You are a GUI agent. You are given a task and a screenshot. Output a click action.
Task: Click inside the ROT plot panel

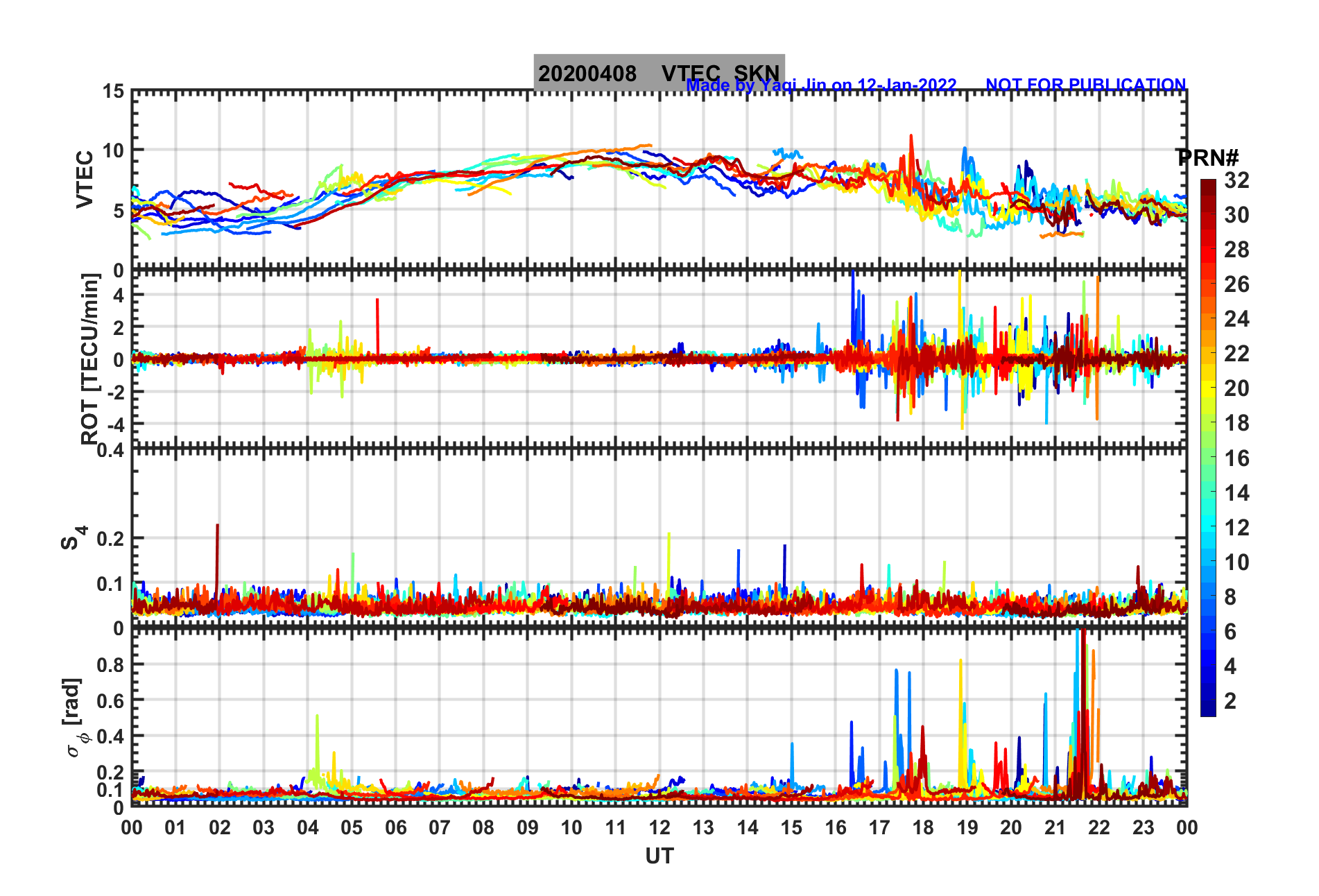pos(659,359)
